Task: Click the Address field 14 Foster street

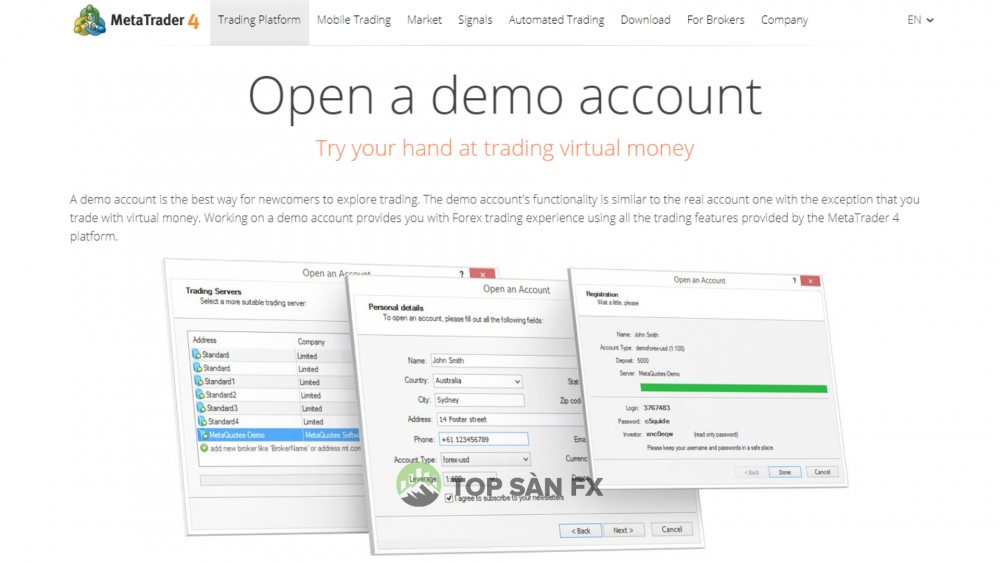Action: coord(509,420)
